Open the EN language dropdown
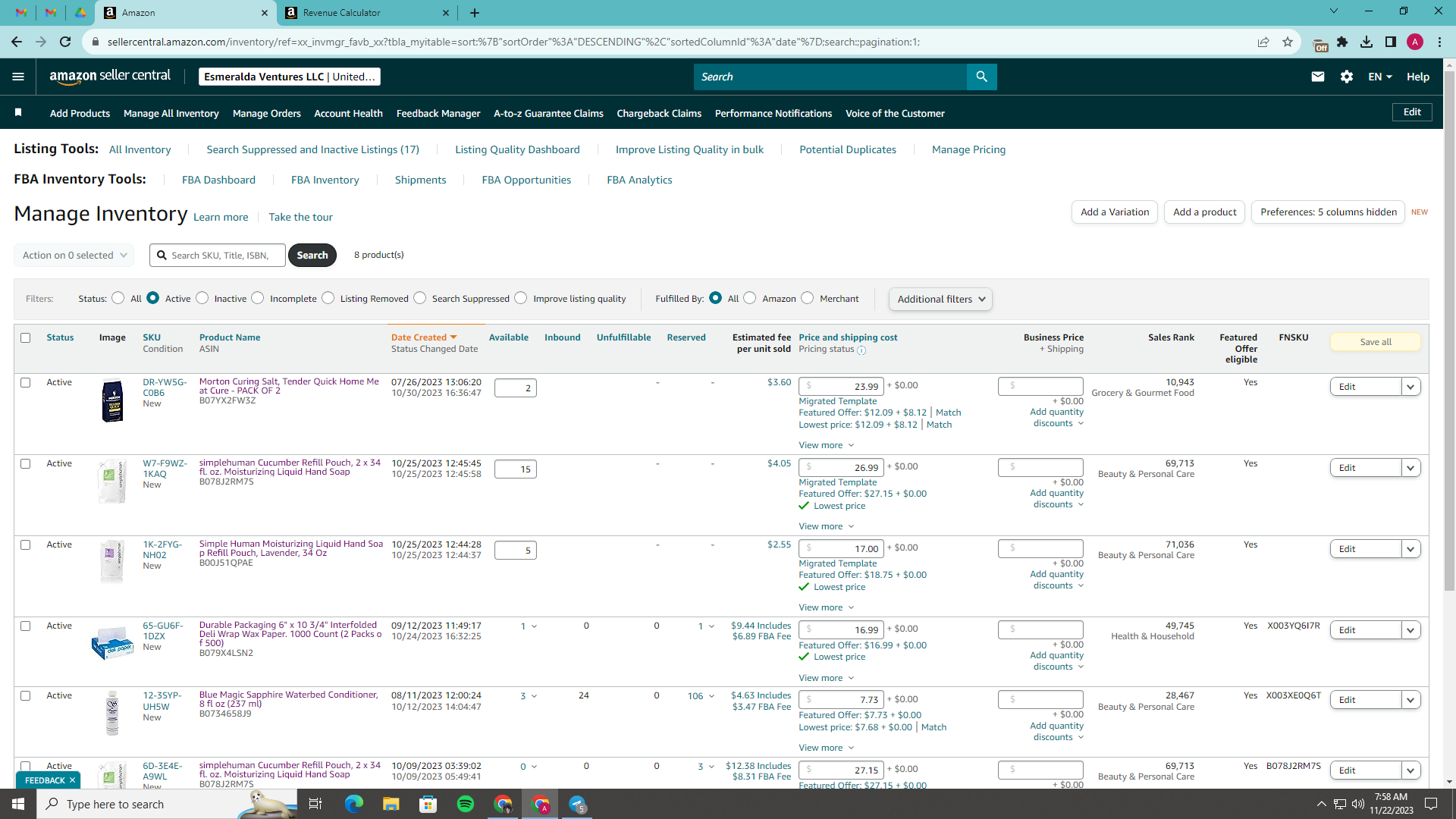1456x819 pixels. [x=1380, y=77]
